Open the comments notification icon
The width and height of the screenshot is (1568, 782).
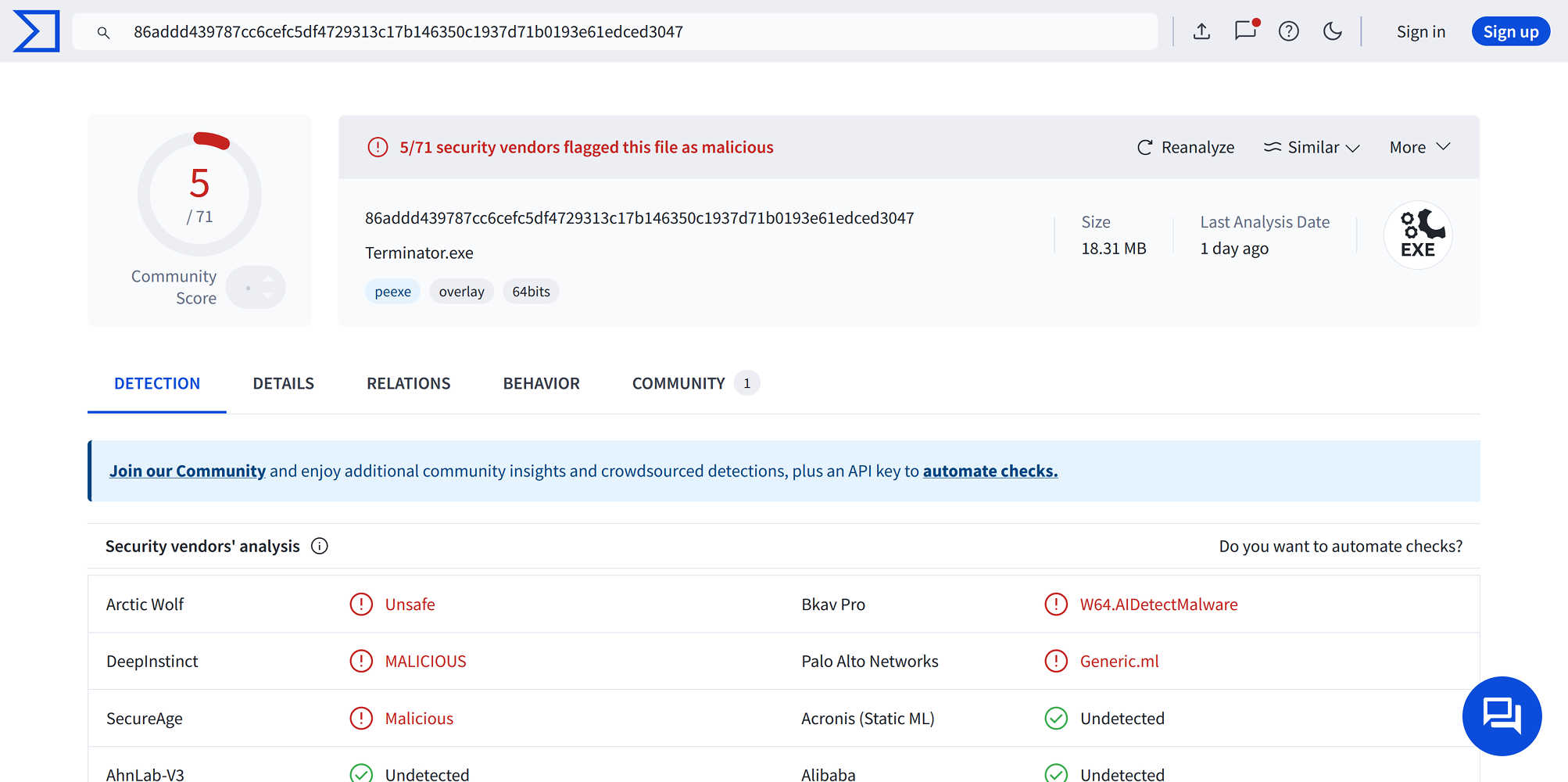[1244, 31]
